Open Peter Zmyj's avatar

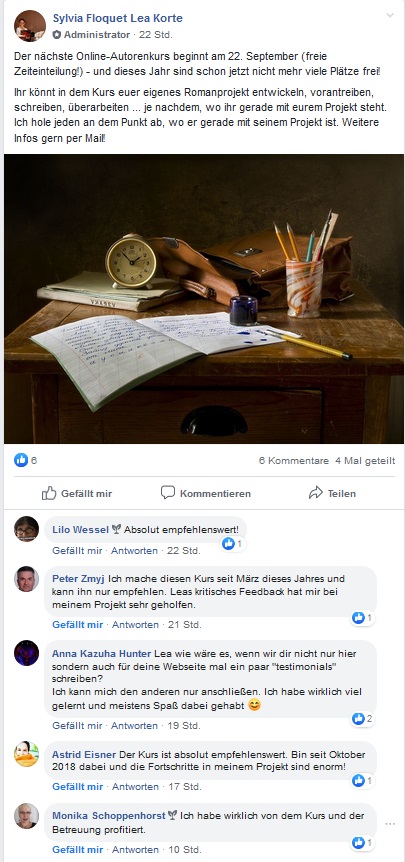(26, 579)
